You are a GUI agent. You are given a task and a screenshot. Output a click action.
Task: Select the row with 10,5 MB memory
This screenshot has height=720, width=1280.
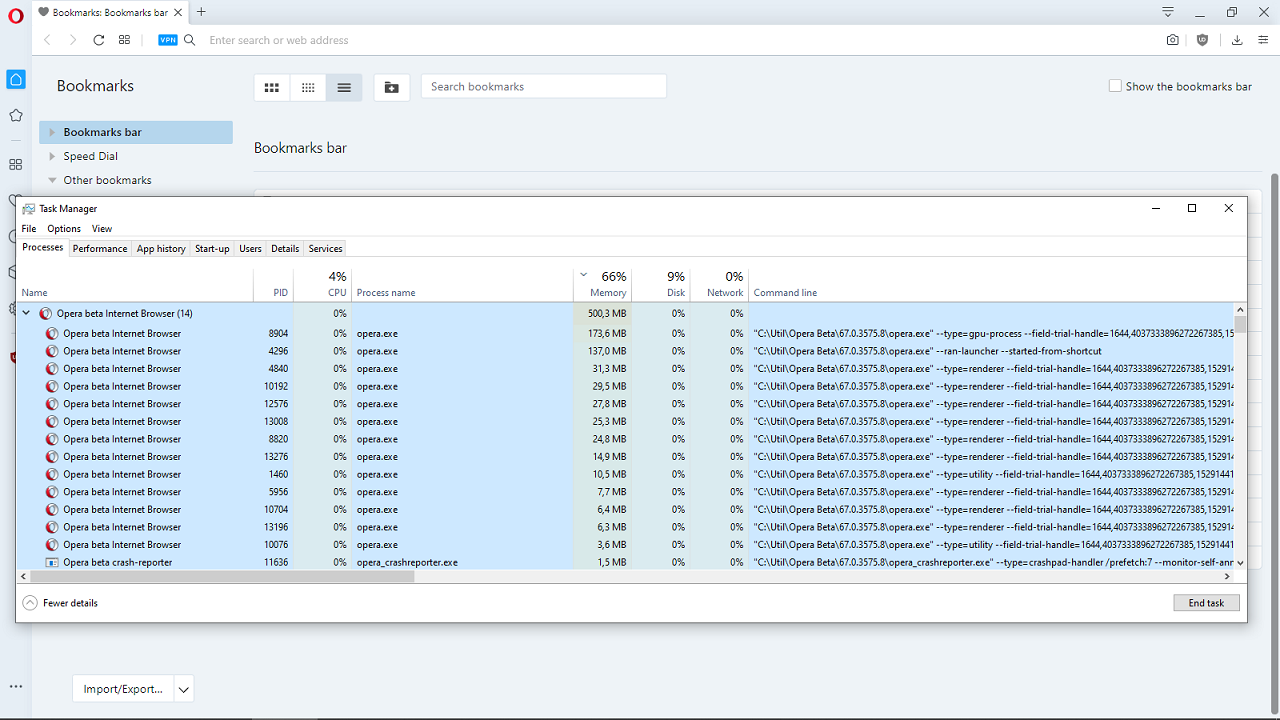pos(625,474)
